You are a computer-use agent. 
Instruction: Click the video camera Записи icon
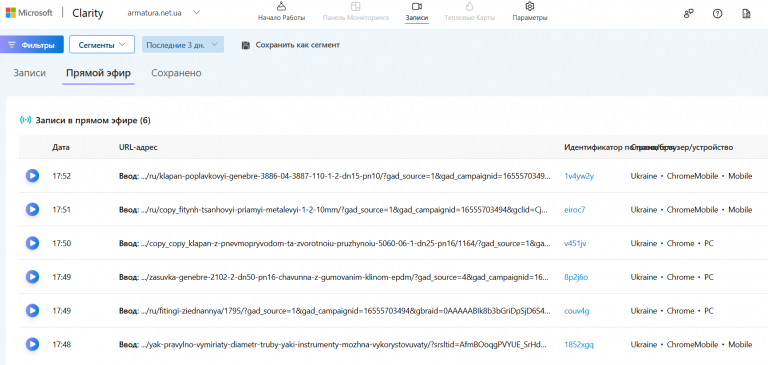tap(417, 6)
